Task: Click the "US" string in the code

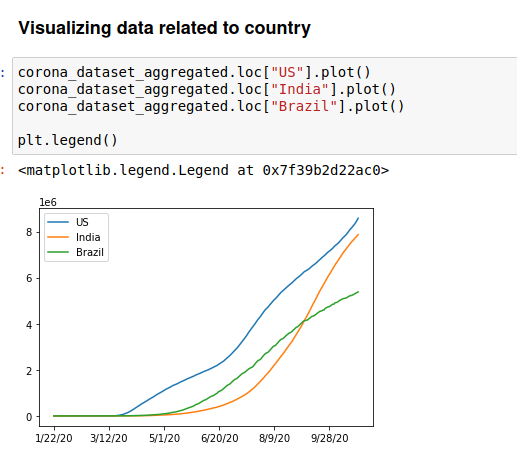Action: pos(287,72)
